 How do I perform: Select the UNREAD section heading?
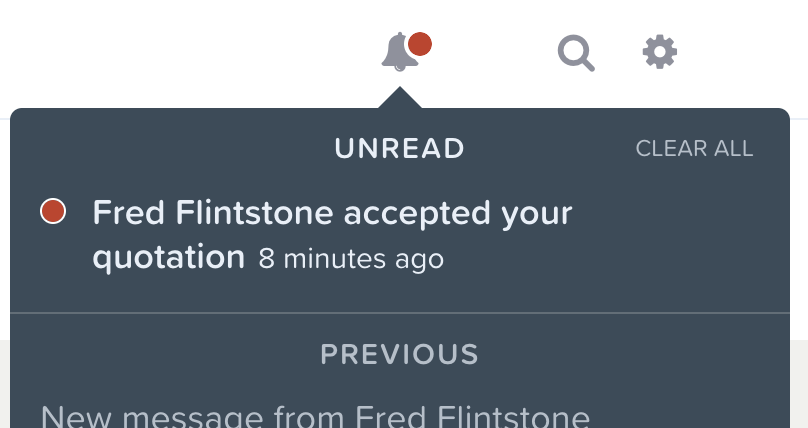[400, 149]
